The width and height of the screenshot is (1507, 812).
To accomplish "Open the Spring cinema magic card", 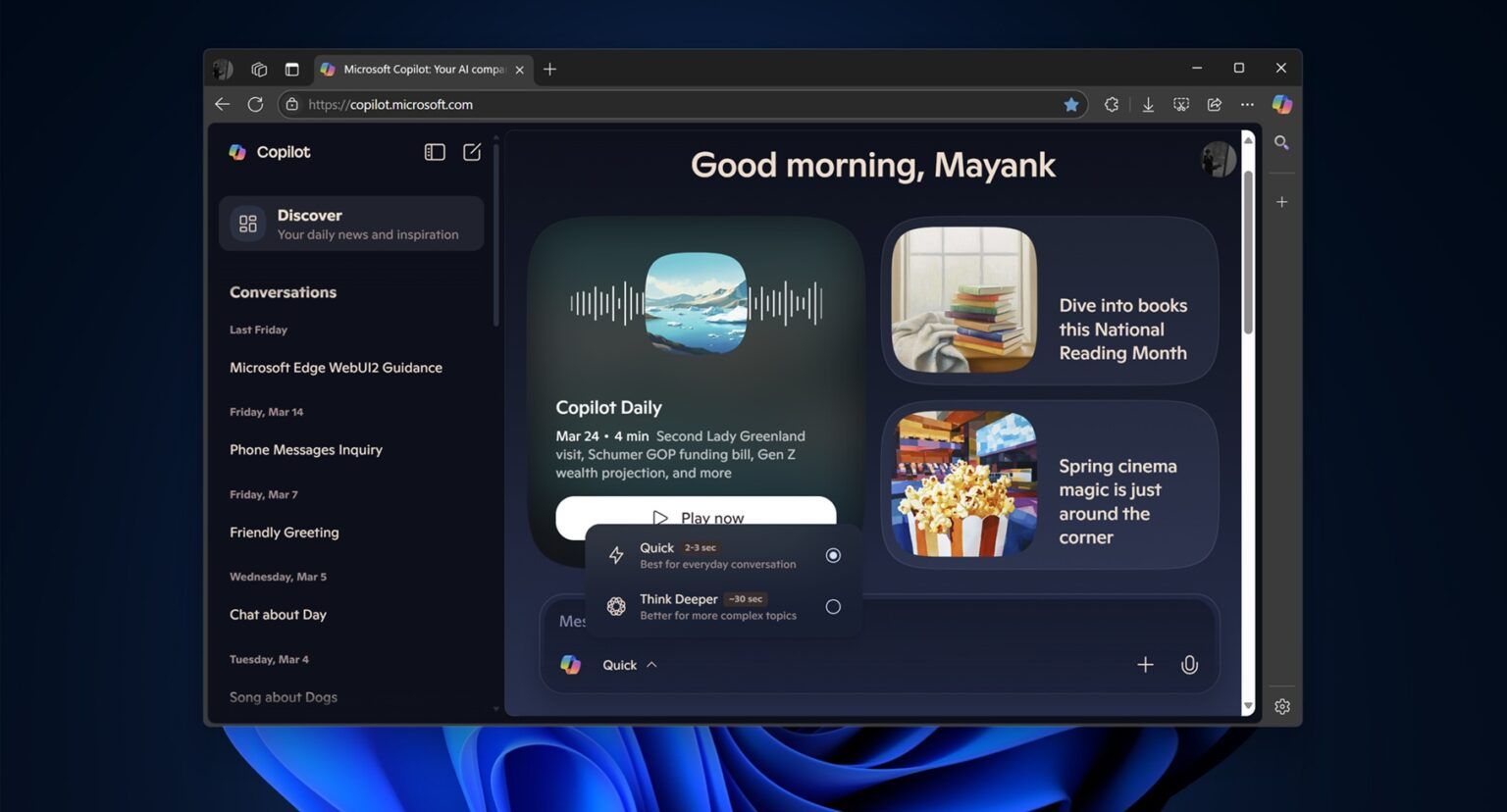I will click(1050, 484).
